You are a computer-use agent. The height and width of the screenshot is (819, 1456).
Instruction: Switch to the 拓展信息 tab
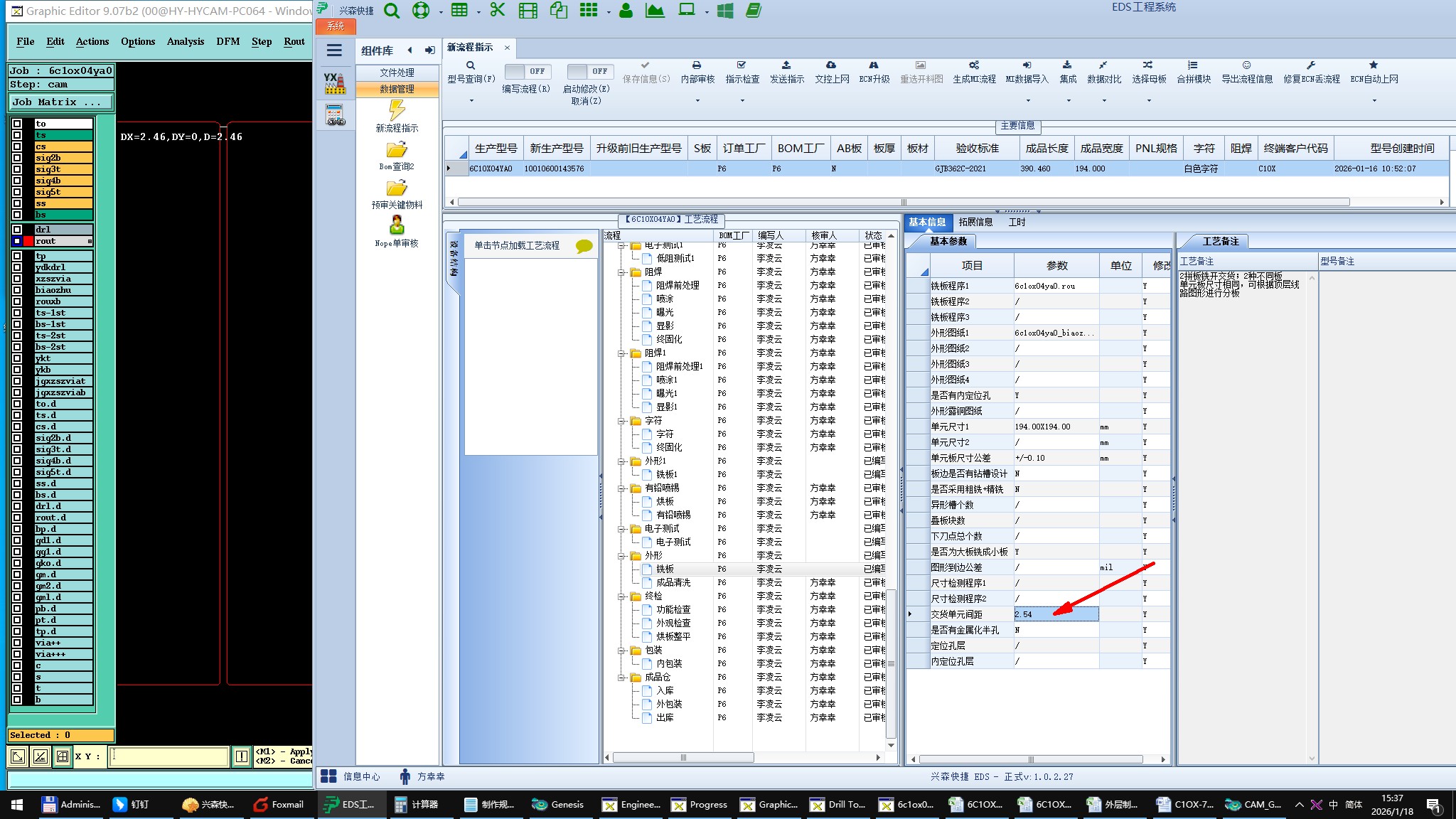tap(975, 222)
